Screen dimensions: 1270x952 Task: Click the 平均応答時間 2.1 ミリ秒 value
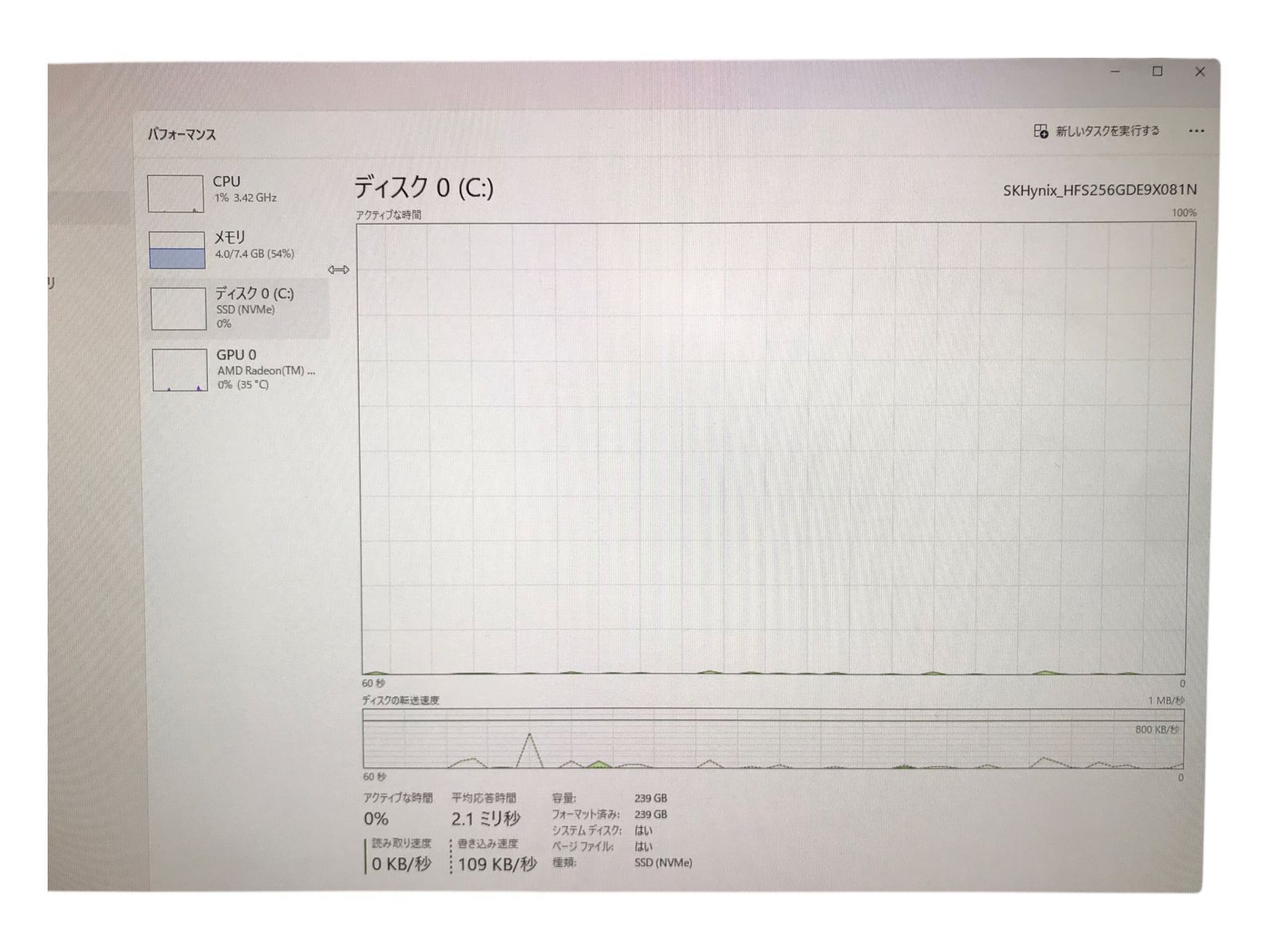(x=486, y=818)
